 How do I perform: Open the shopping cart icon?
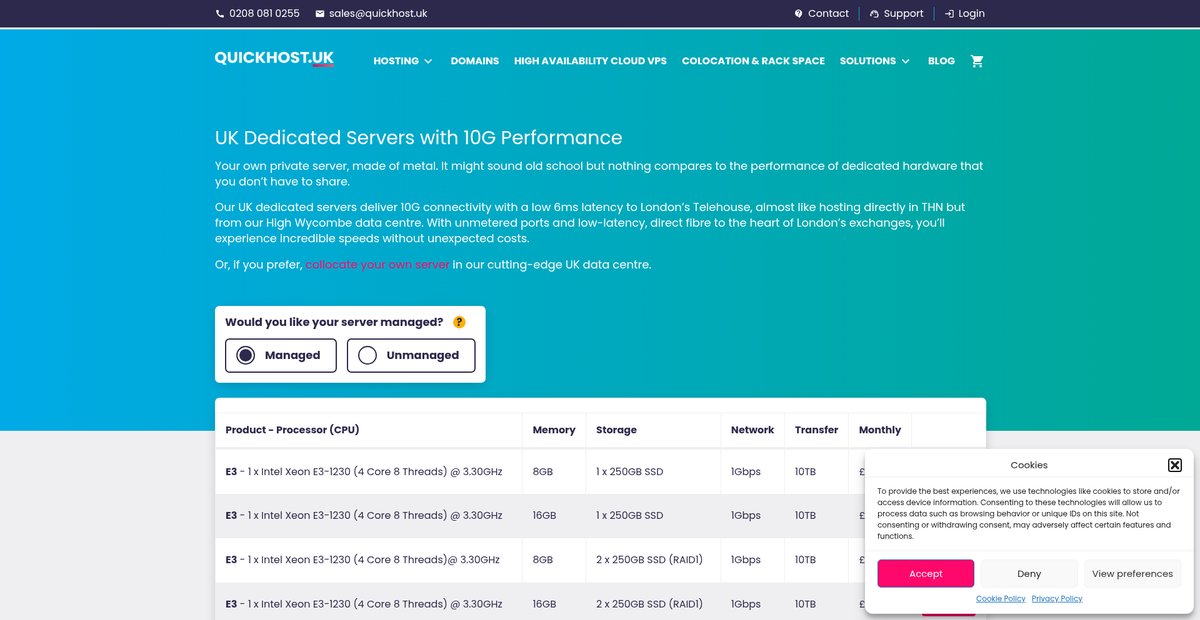(x=977, y=61)
